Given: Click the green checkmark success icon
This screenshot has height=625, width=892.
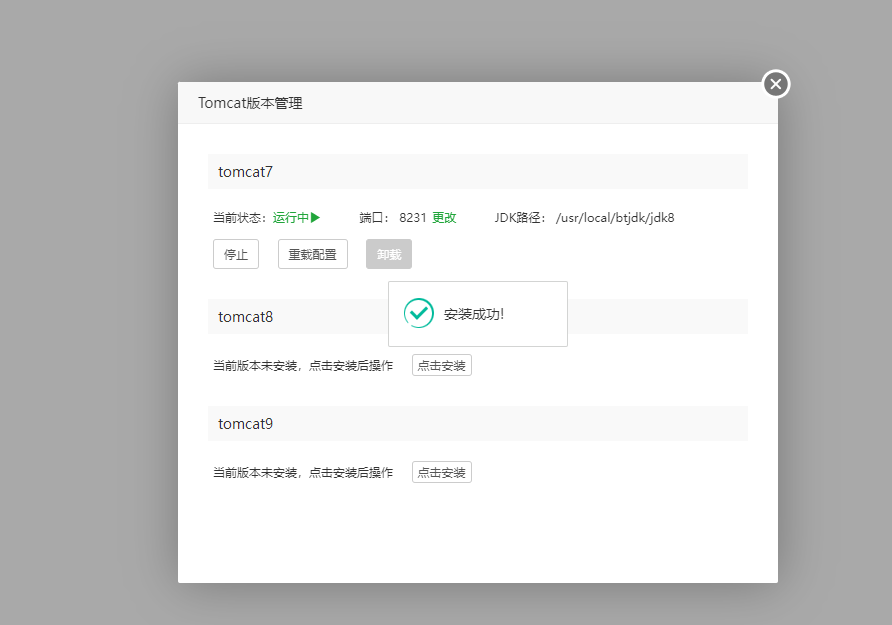Looking at the screenshot, I should pyautogui.click(x=419, y=313).
